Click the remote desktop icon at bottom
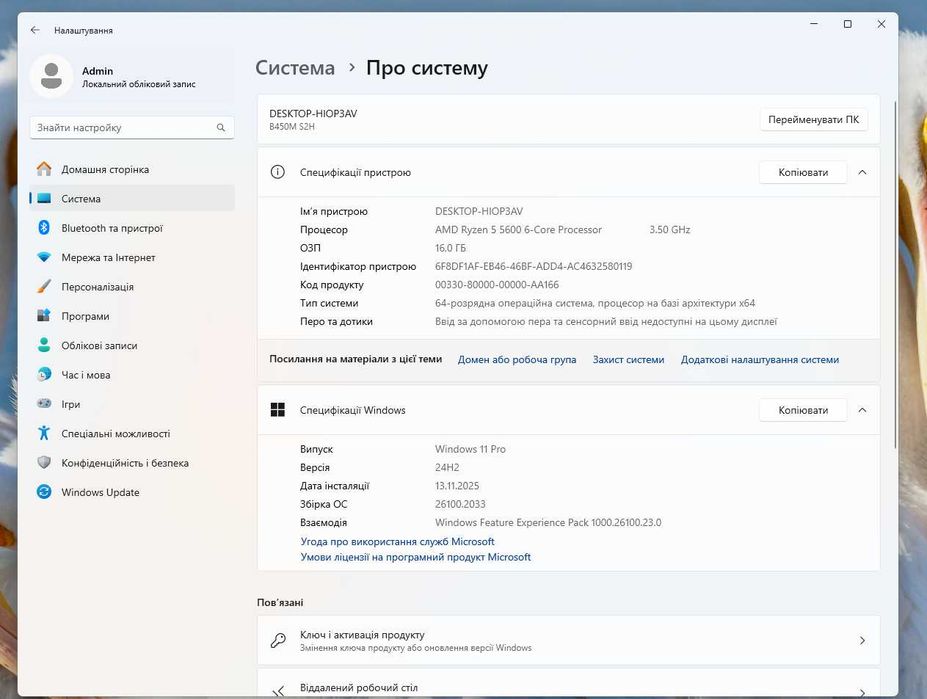Image resolution: width=927 pixels, height=699 pixels. [278, 691]
